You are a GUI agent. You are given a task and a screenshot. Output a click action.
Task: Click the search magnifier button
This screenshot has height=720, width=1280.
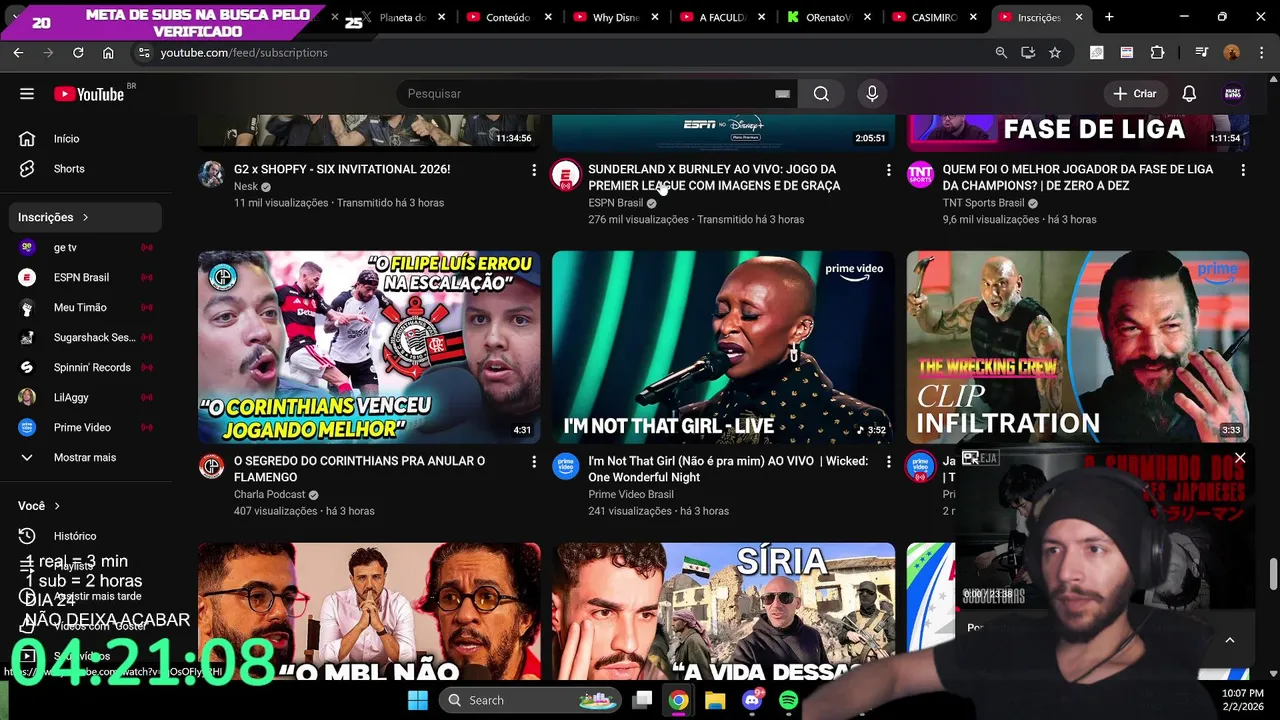click(821, 94)
